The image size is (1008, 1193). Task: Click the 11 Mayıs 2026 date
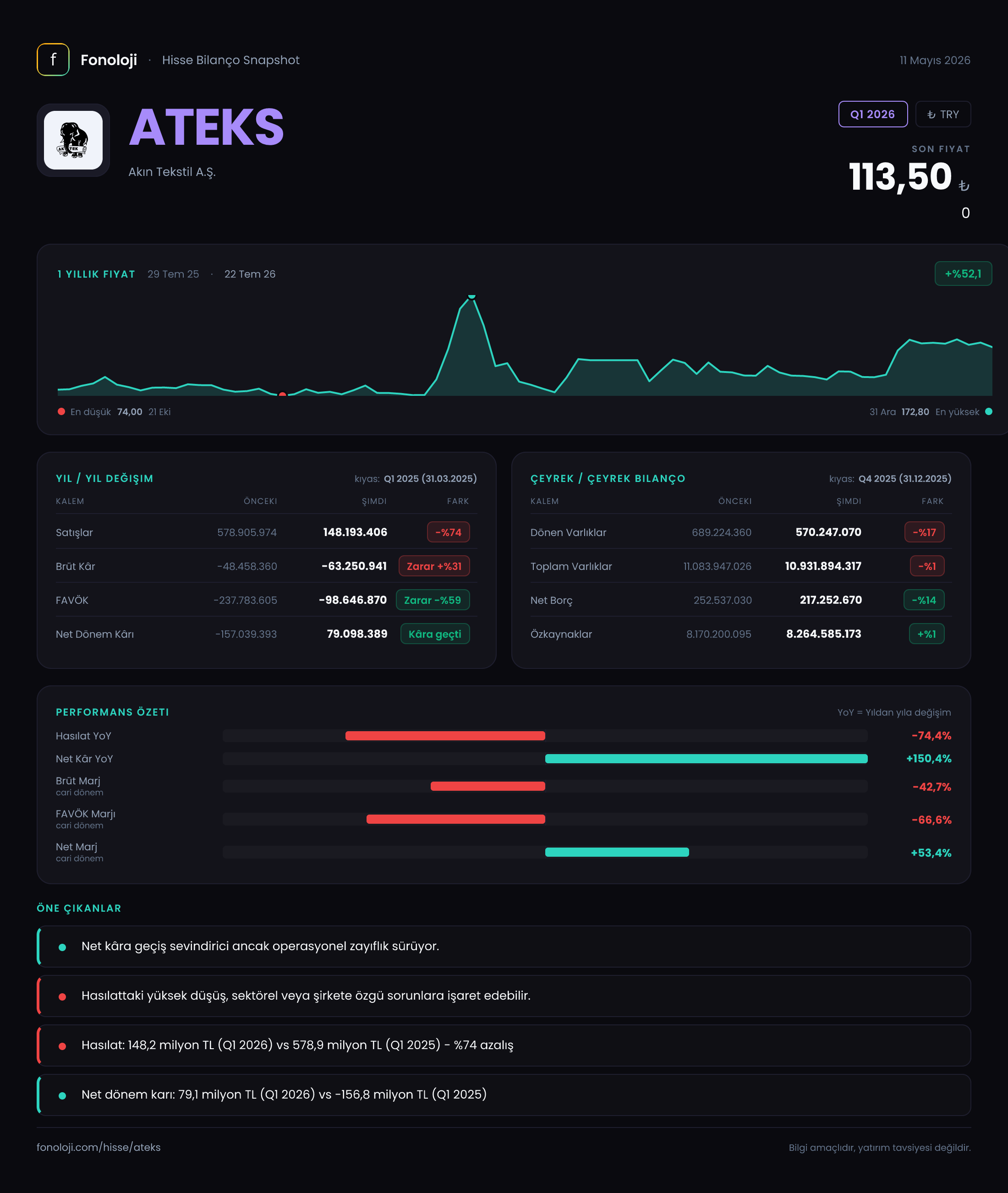(x=935, y=60)
